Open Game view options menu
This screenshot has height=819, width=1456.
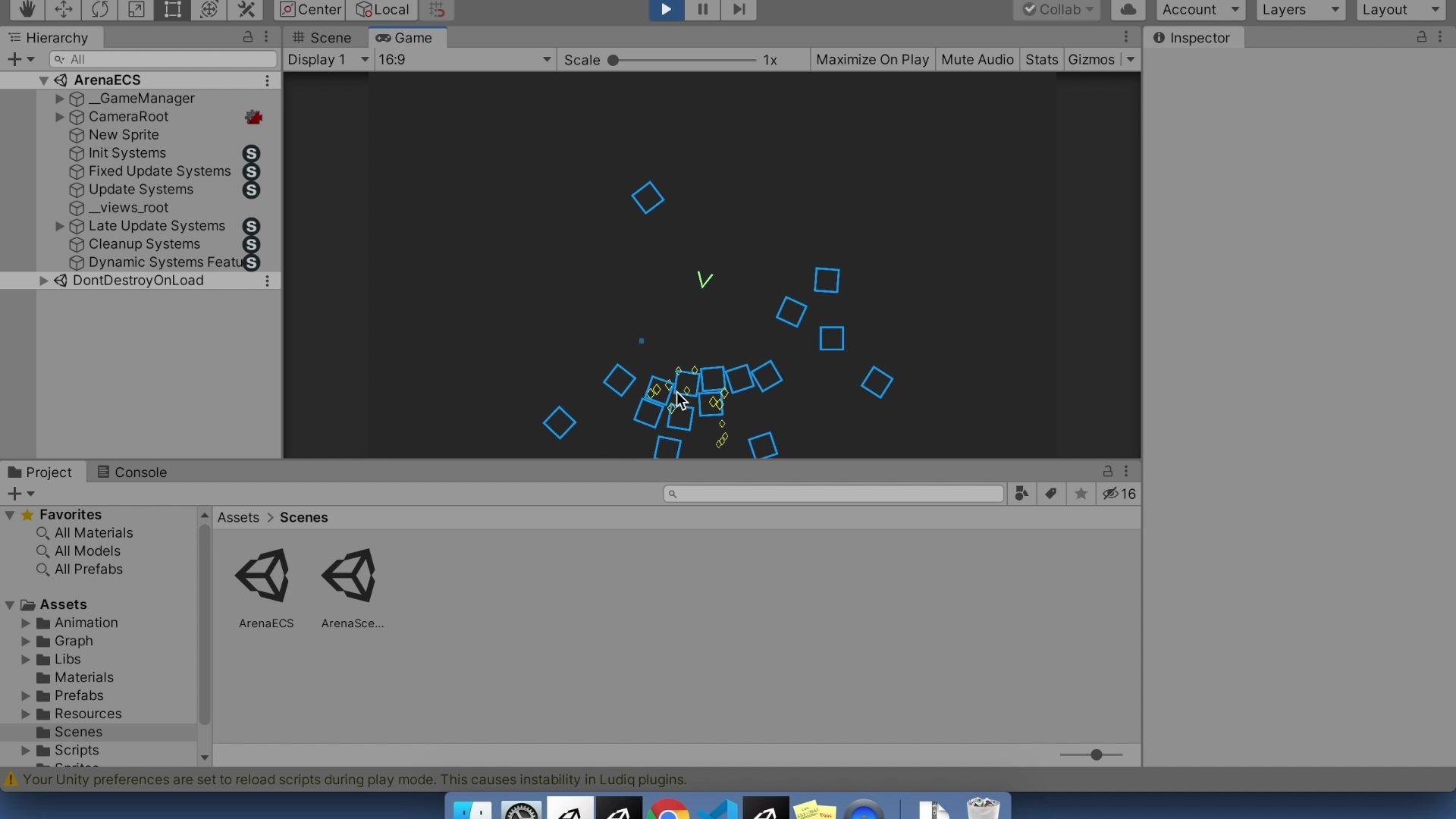click(1126, 36)
